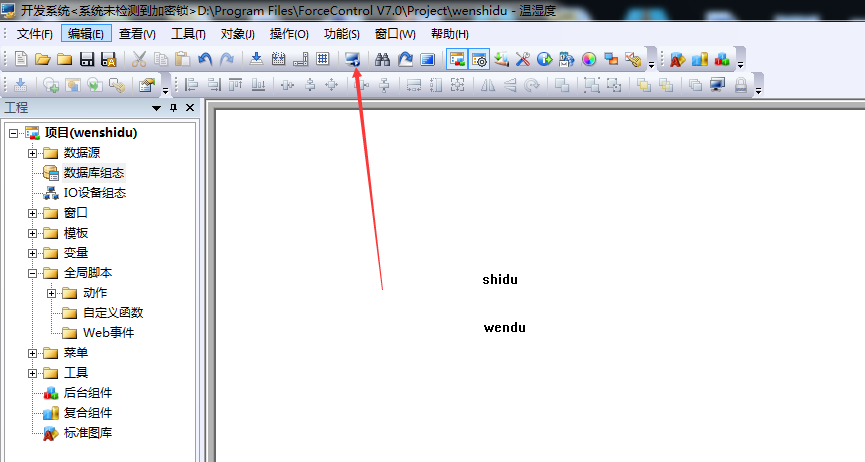Viewport: 865px width, 462px height.
Task: Expand the 窗口 folder
Action: coord(33,213)
